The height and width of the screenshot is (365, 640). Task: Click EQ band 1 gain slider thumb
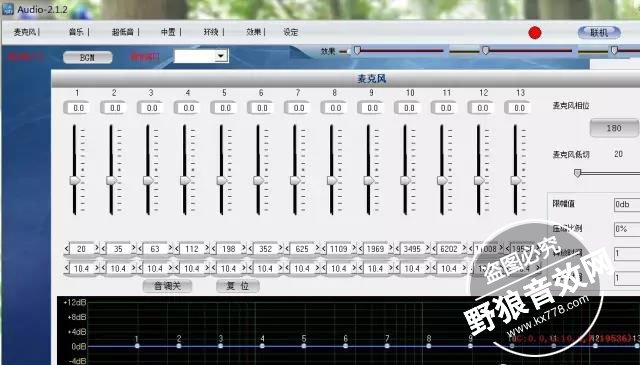coord(75,180)
